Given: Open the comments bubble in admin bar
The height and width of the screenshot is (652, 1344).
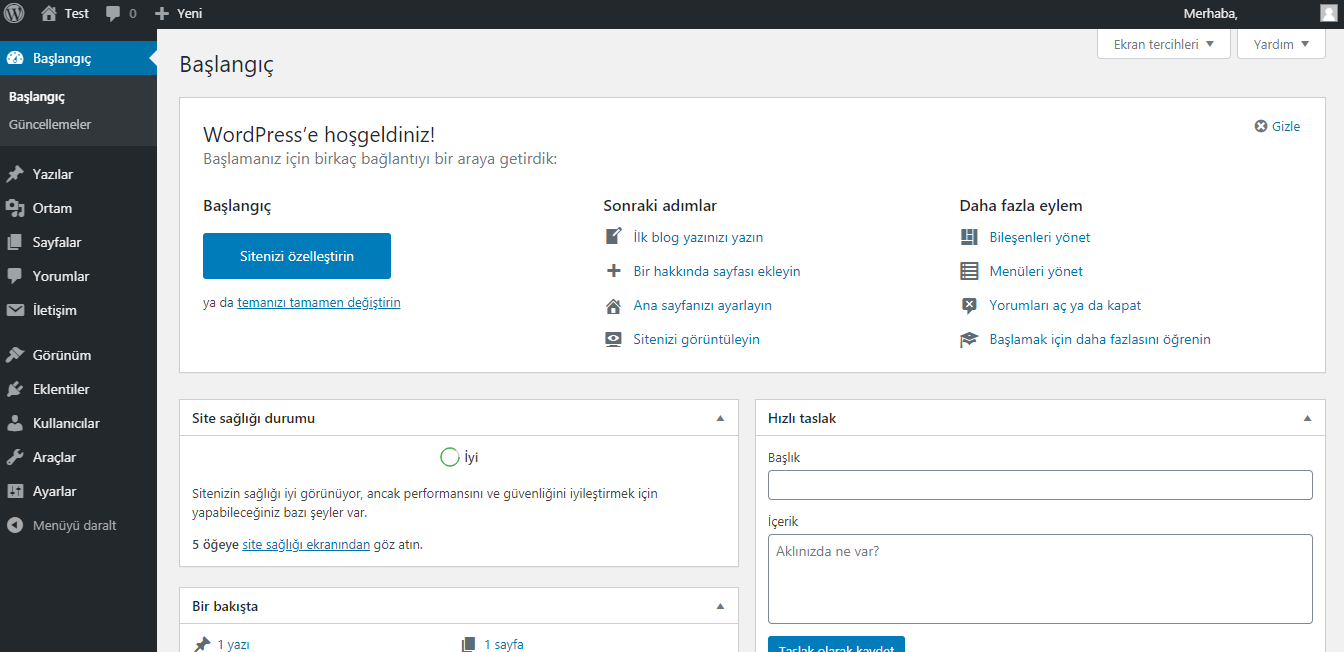Looking at the screenshot, I should [x=113, y=14].
